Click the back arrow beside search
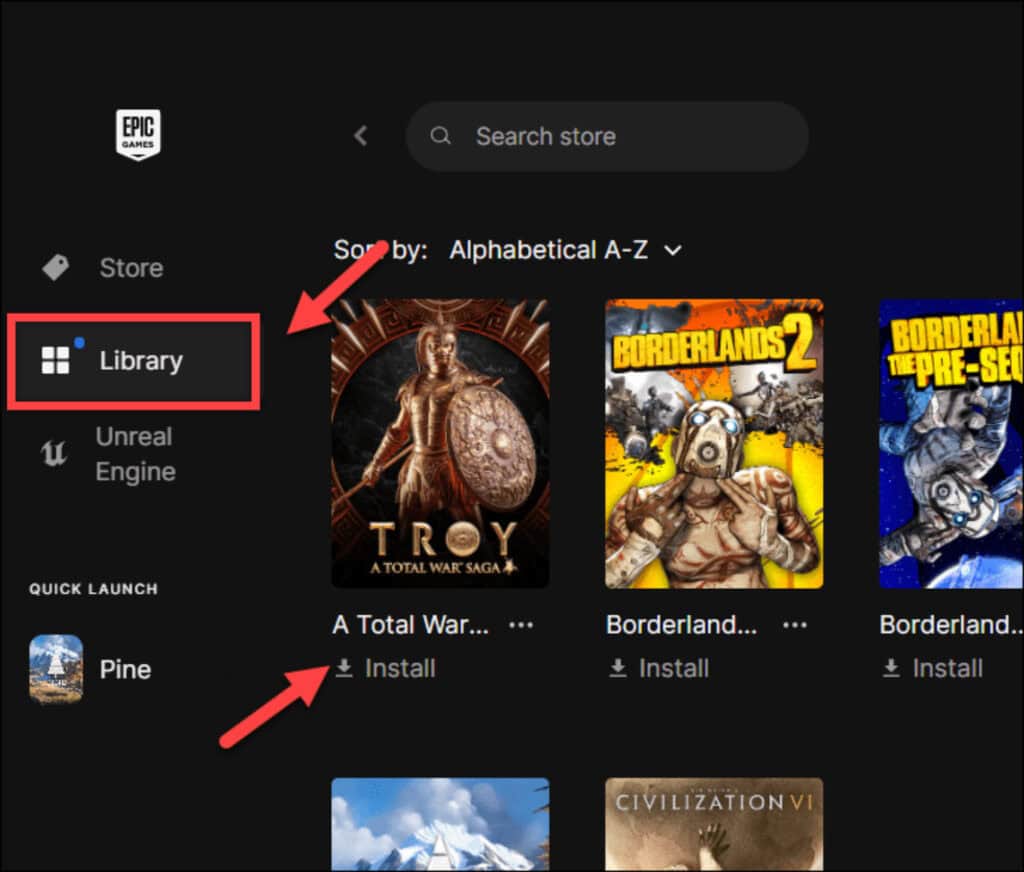 361,136
